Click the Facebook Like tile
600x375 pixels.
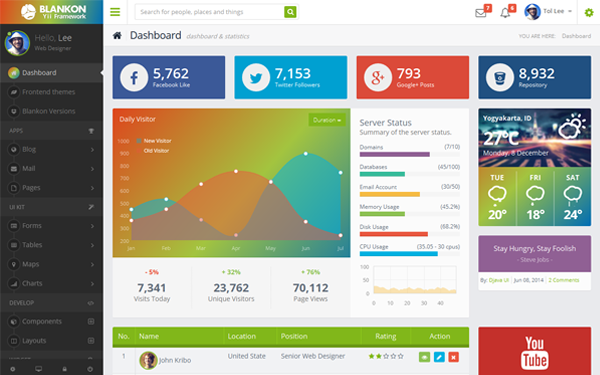[169, 77]
